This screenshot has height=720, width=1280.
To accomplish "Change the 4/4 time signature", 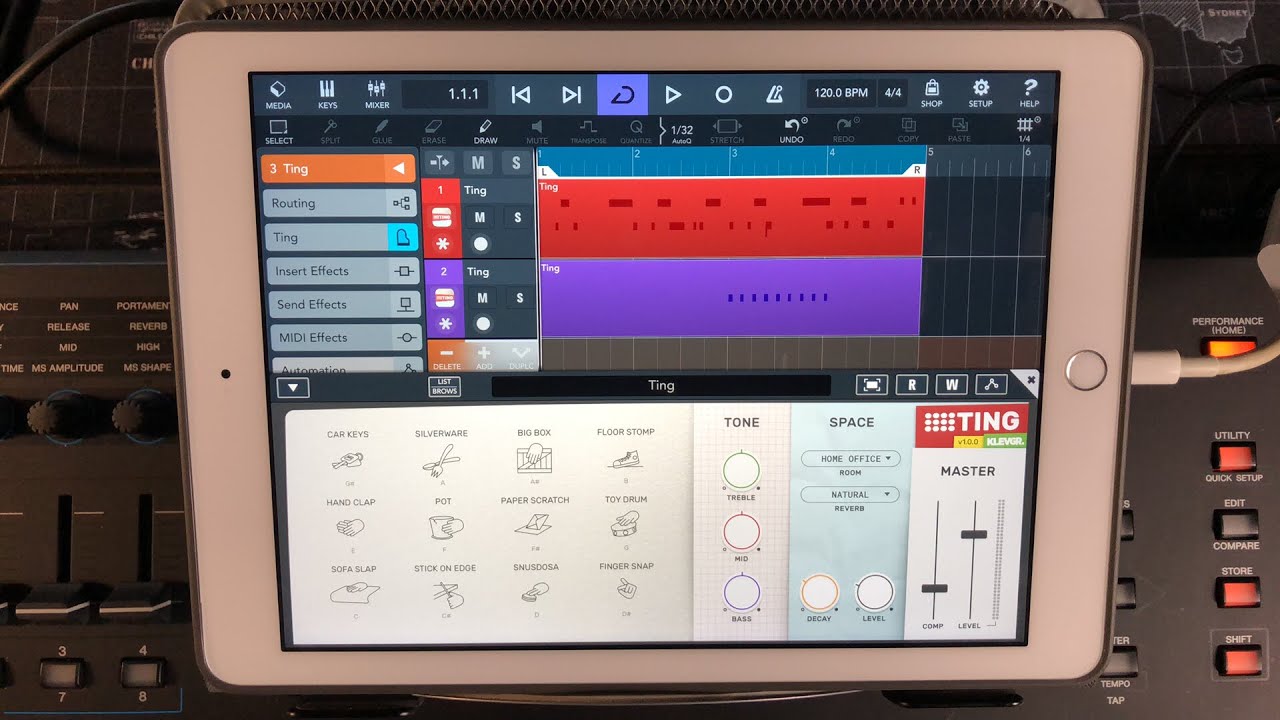I will tap(892, 93).
